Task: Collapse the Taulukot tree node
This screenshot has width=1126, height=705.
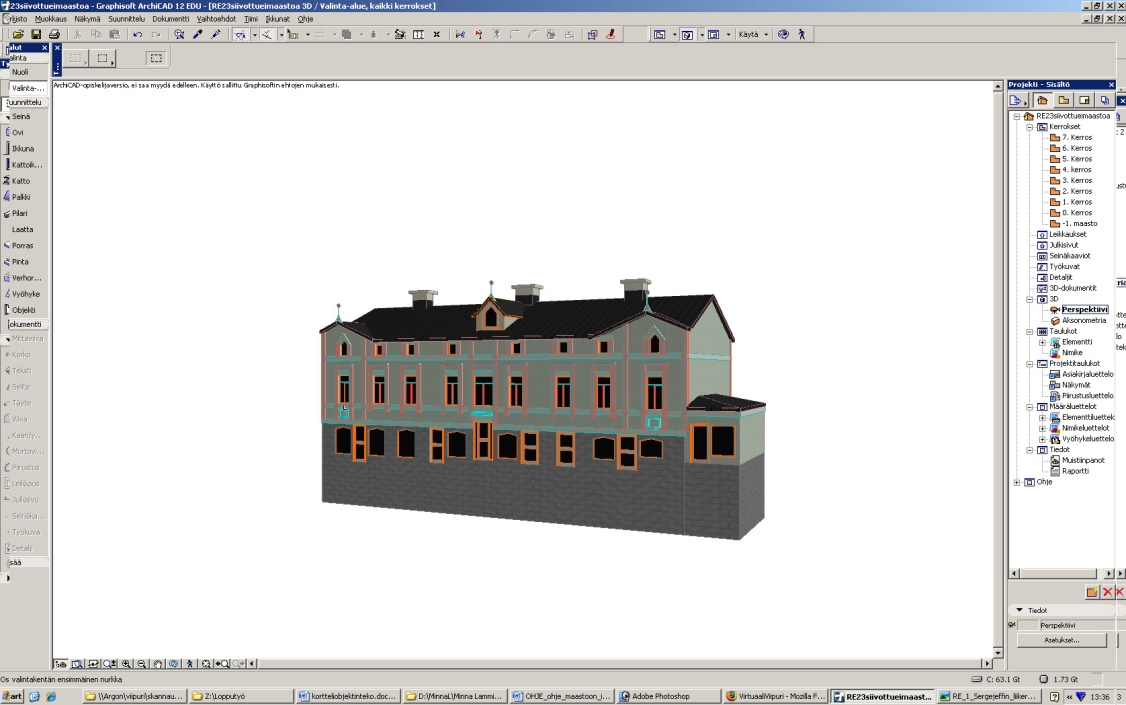Action: (x=1029, y=332)
